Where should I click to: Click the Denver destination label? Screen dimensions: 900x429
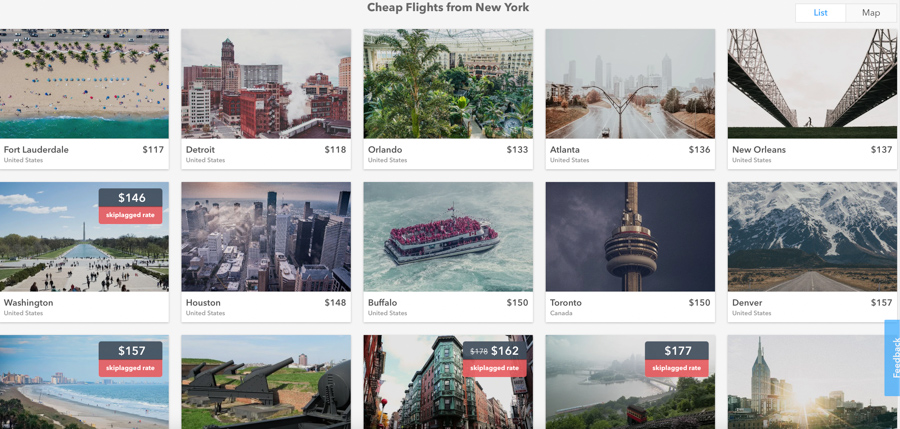coord(747,303)
